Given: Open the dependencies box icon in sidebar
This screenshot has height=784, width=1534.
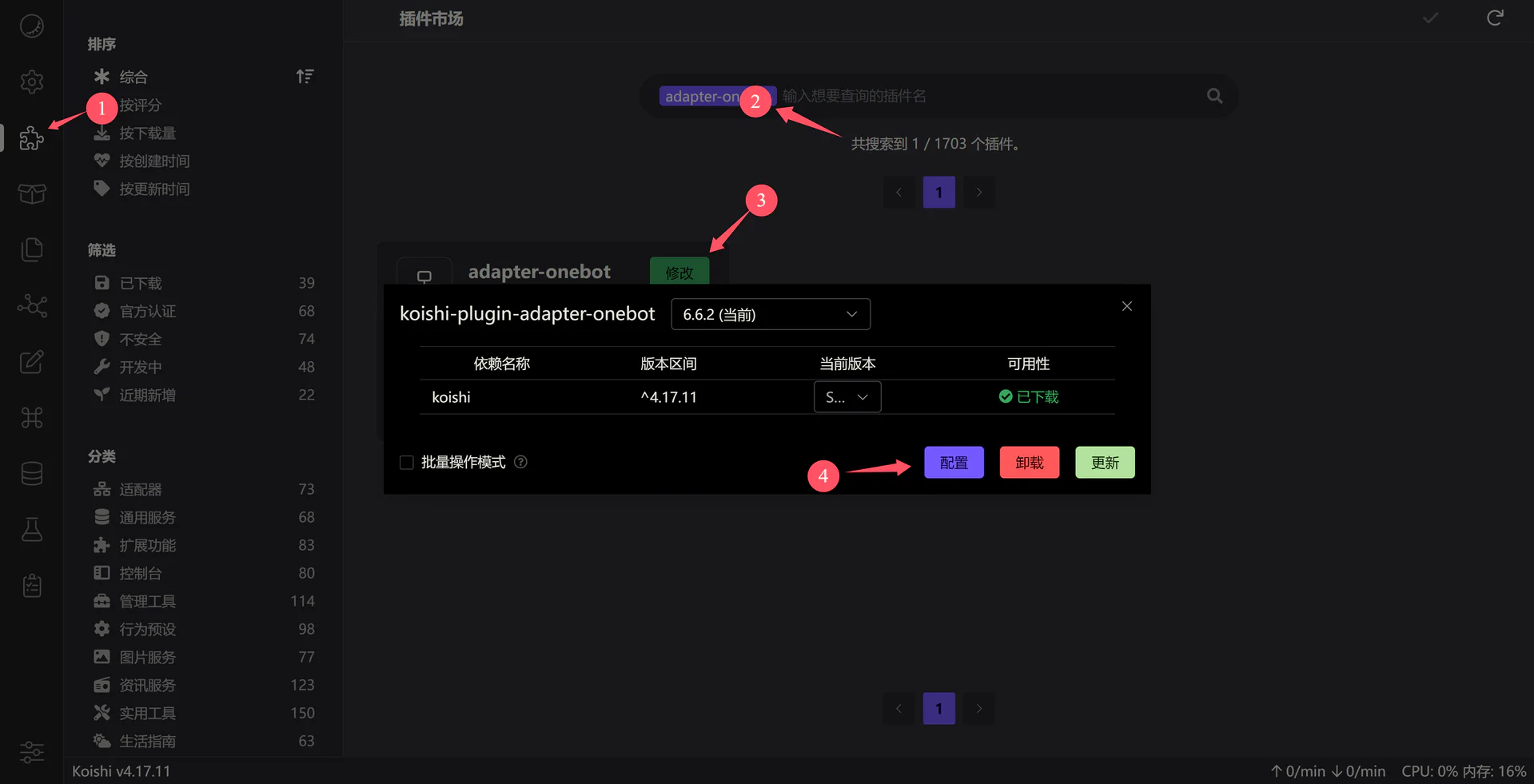Looking at the screenshot, I should click(x=32, y=193).
